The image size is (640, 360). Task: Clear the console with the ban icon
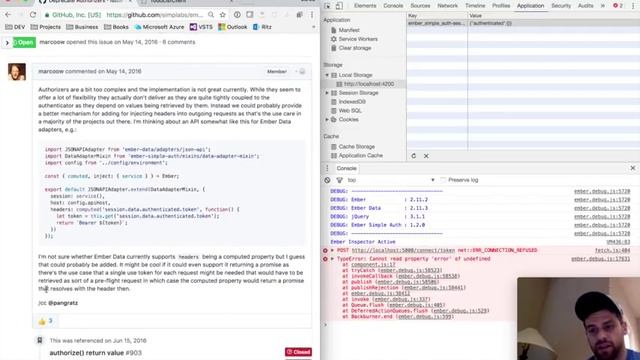tap(327, 180)
